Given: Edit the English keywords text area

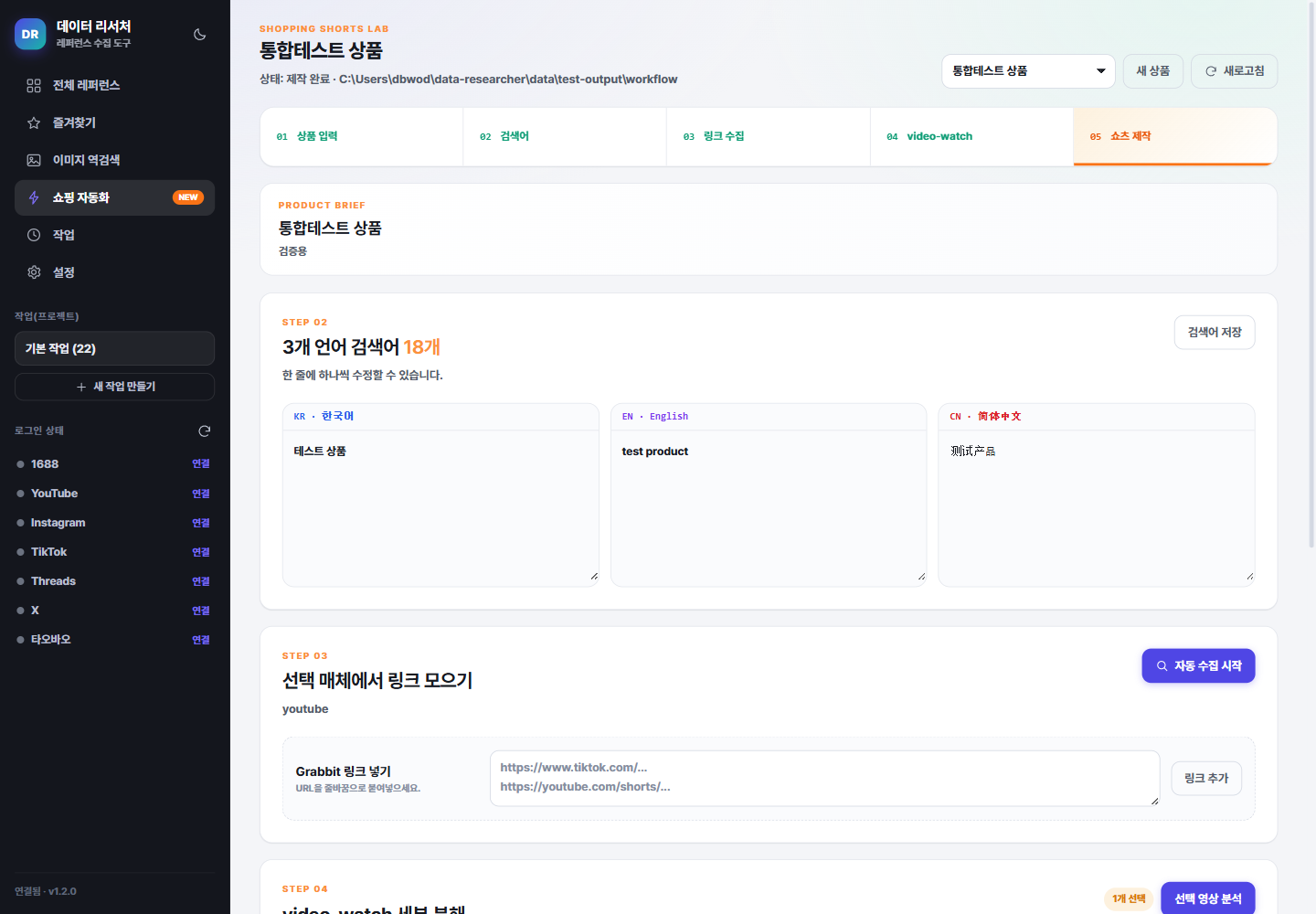Looking at the screenshot, I should tap(769, 508).
